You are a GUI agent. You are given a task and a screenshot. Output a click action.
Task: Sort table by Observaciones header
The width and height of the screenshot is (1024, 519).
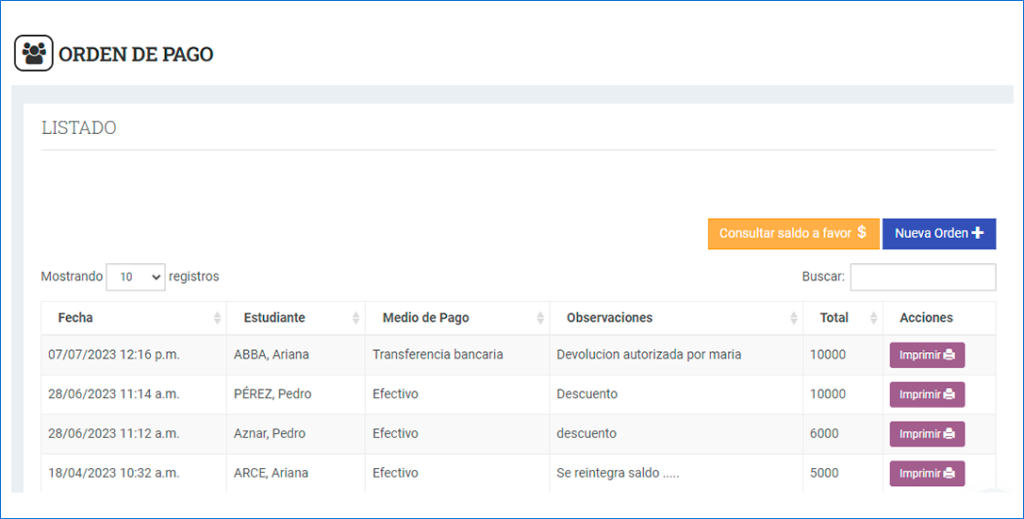[x=609, y=318]
